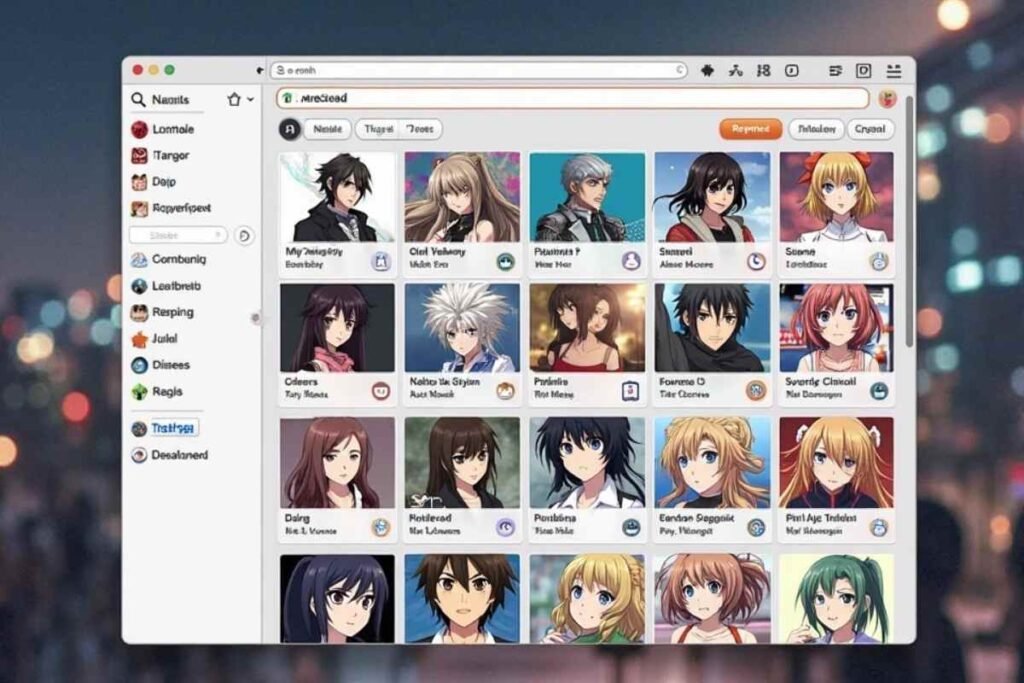1024x683 pixels.
Task: Open the green-haired ponytail girl thumbnail
Action: click(x=836, y=599)
